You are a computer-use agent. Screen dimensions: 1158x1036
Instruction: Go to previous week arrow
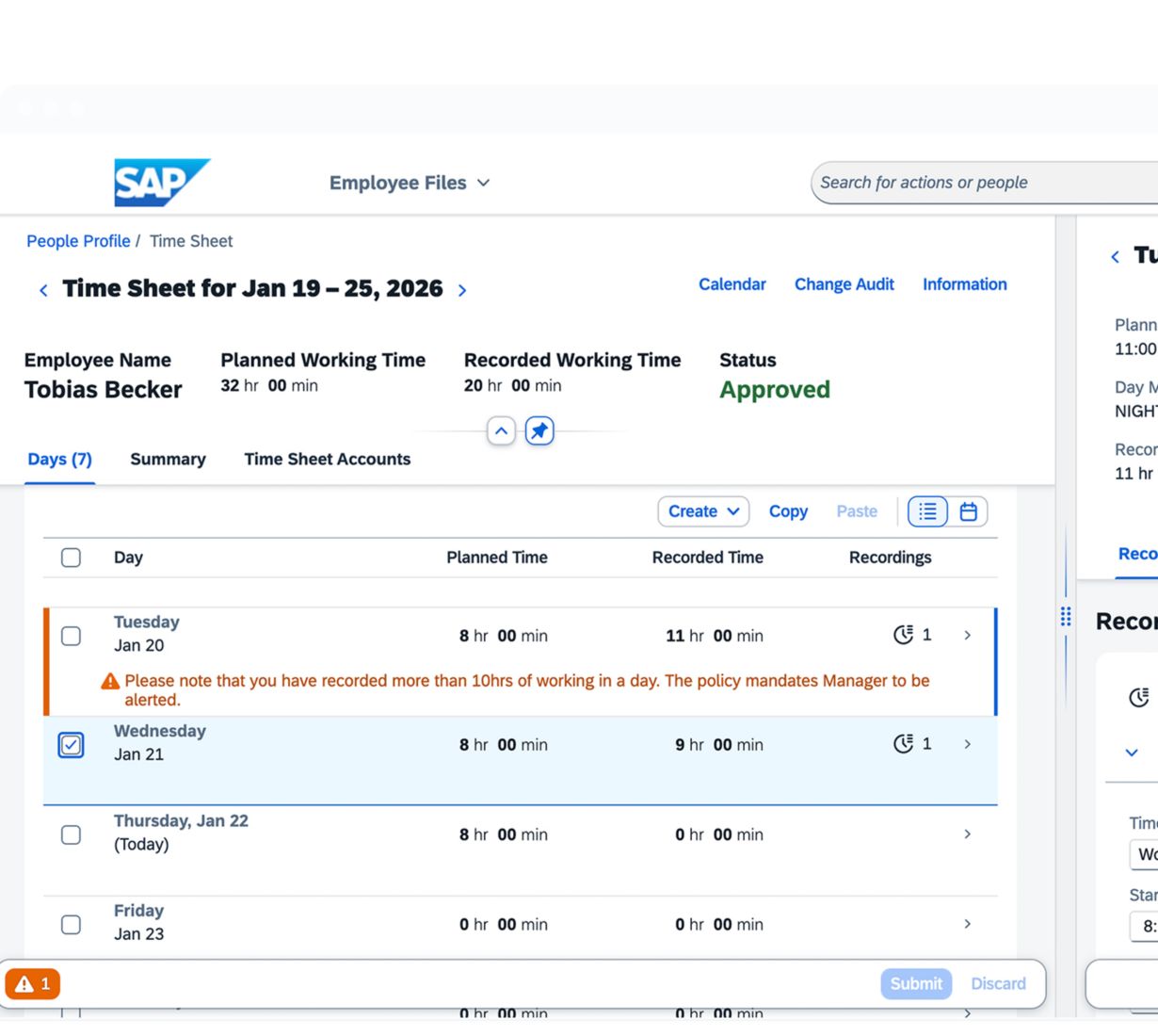coord(43,290)
